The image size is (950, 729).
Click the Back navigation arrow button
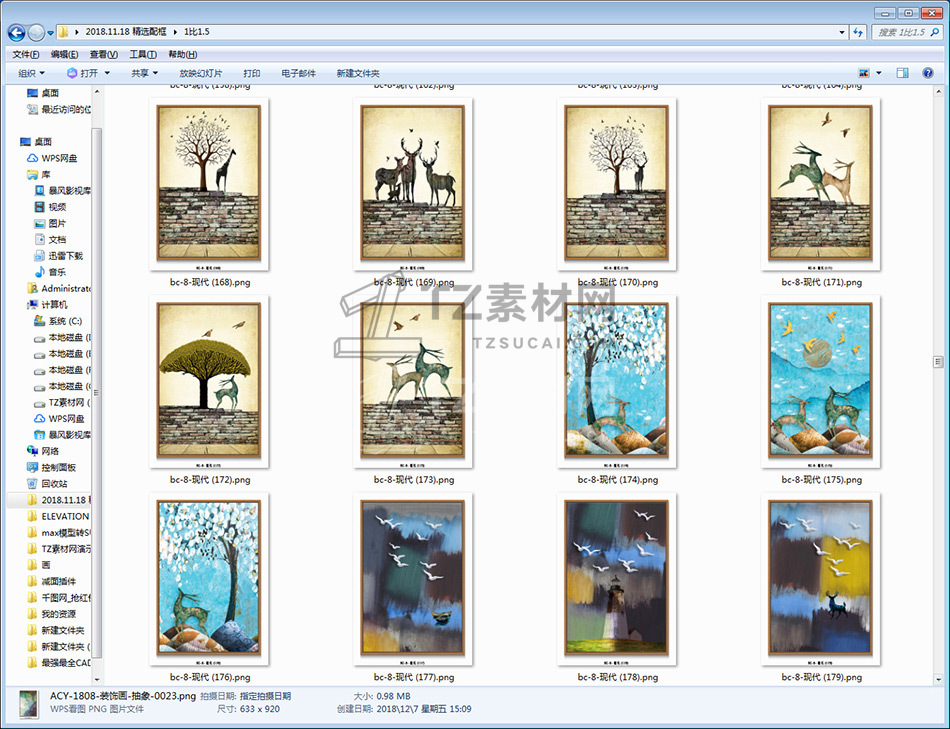pyautogui.click(x=17, y=32)
